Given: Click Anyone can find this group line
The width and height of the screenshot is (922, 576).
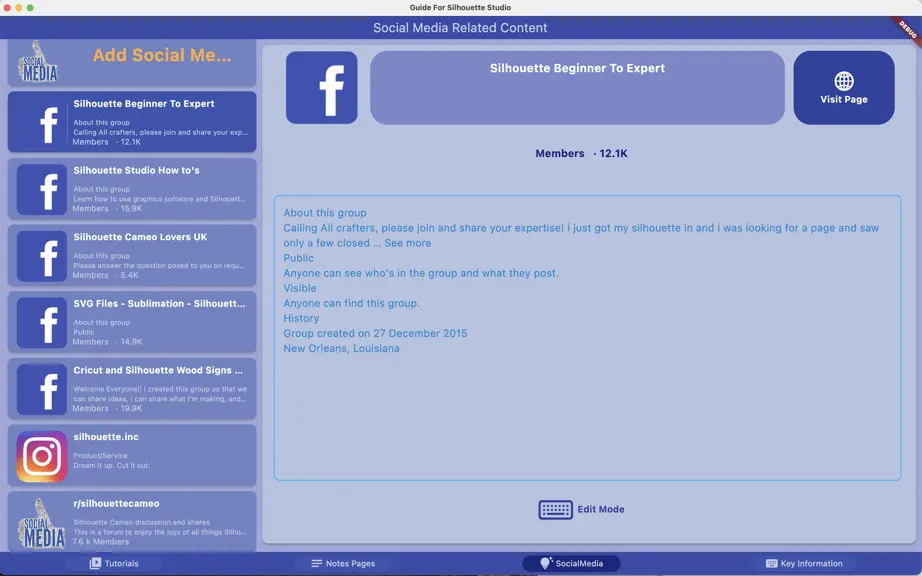Looking at the screenshot, I should [x=351, y=303].
